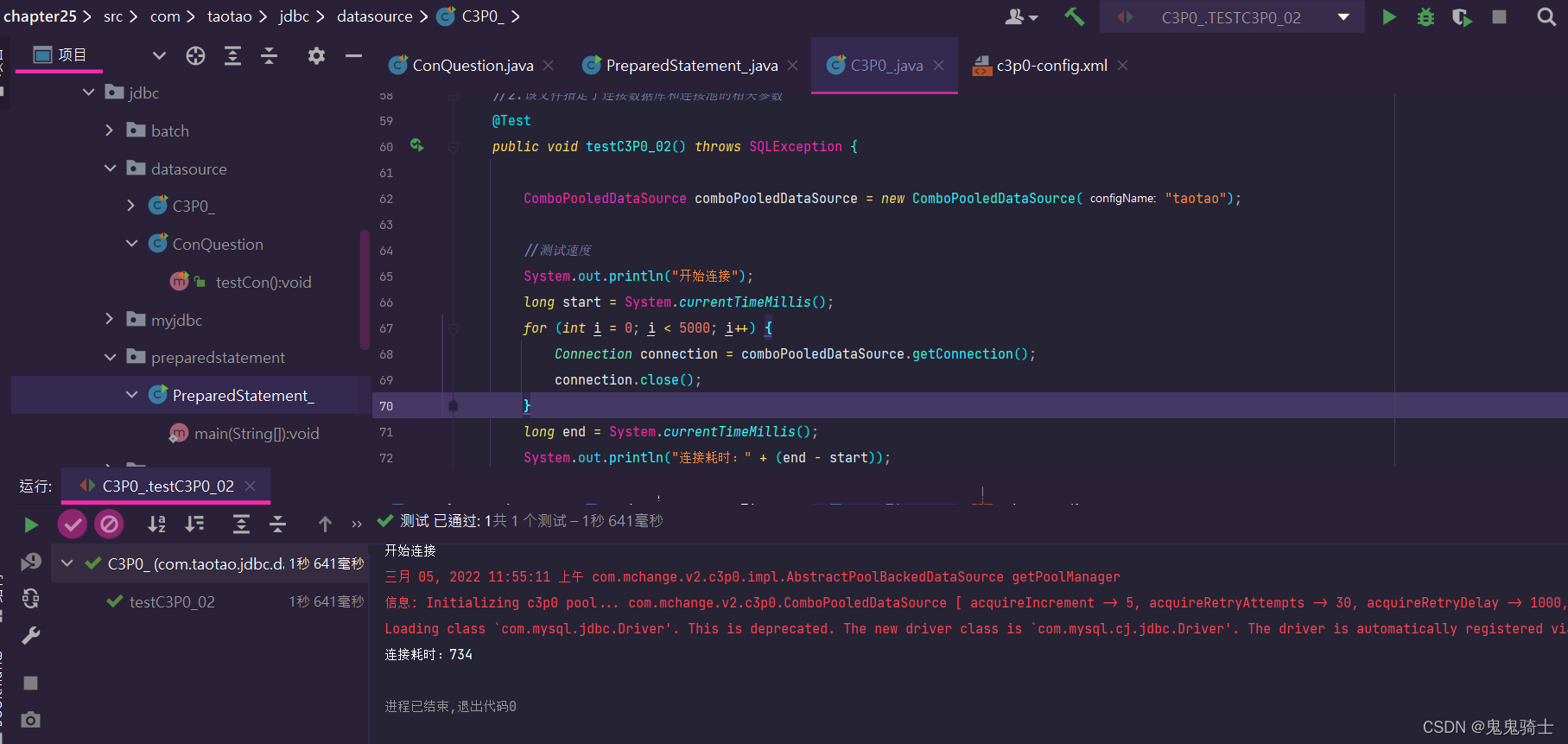Collapse all test results
The width and height of the screenshot is (1568, 744).
coord(277,524)
